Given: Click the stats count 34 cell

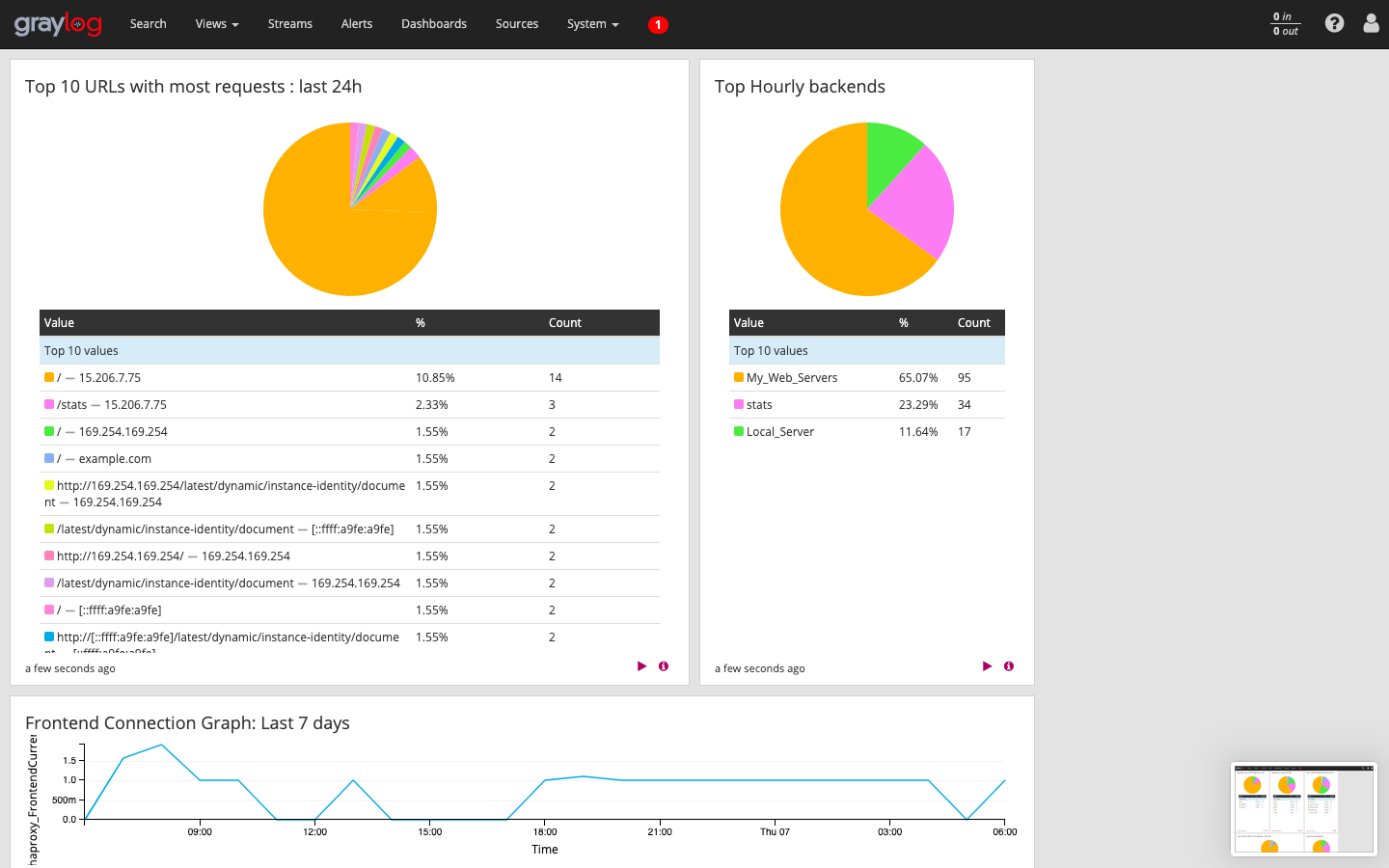Looking at the screenshot, I should 965,405.
